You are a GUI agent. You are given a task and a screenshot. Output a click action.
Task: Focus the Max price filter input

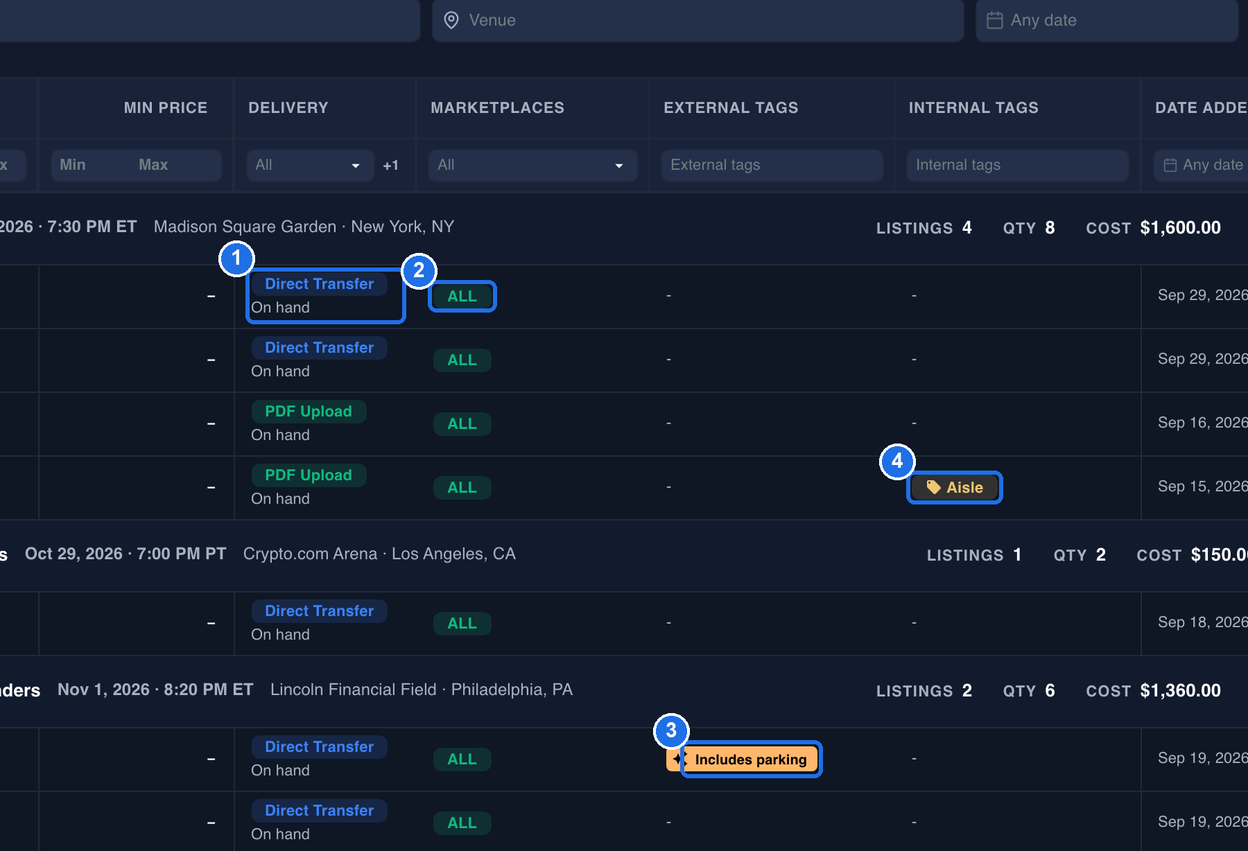pos(176,165)
